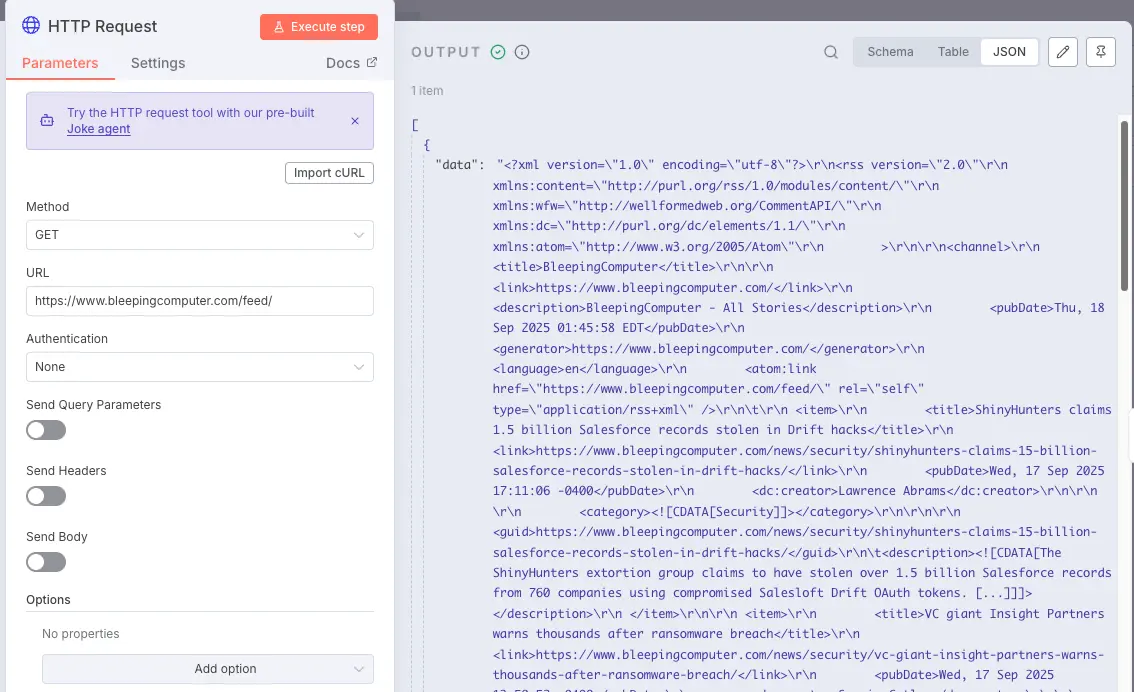The height and width of the screenshot is (692, 1134).
Task: Open the Method dropdown showing GET
Action: click(x=199, y=234)
